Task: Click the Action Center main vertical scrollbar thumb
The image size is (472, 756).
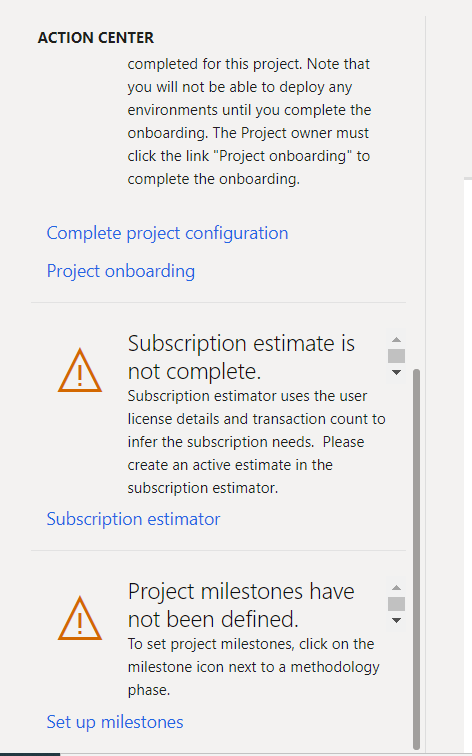Action: point(417,559)
